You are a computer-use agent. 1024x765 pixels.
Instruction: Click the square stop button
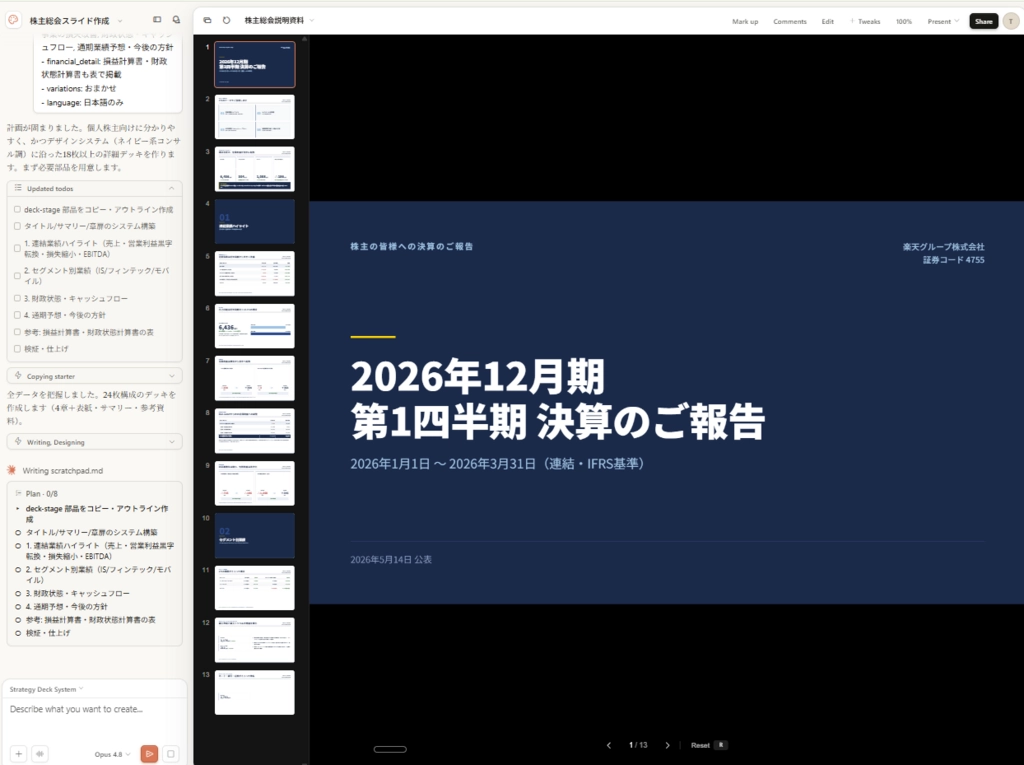[x=170, y=753]
